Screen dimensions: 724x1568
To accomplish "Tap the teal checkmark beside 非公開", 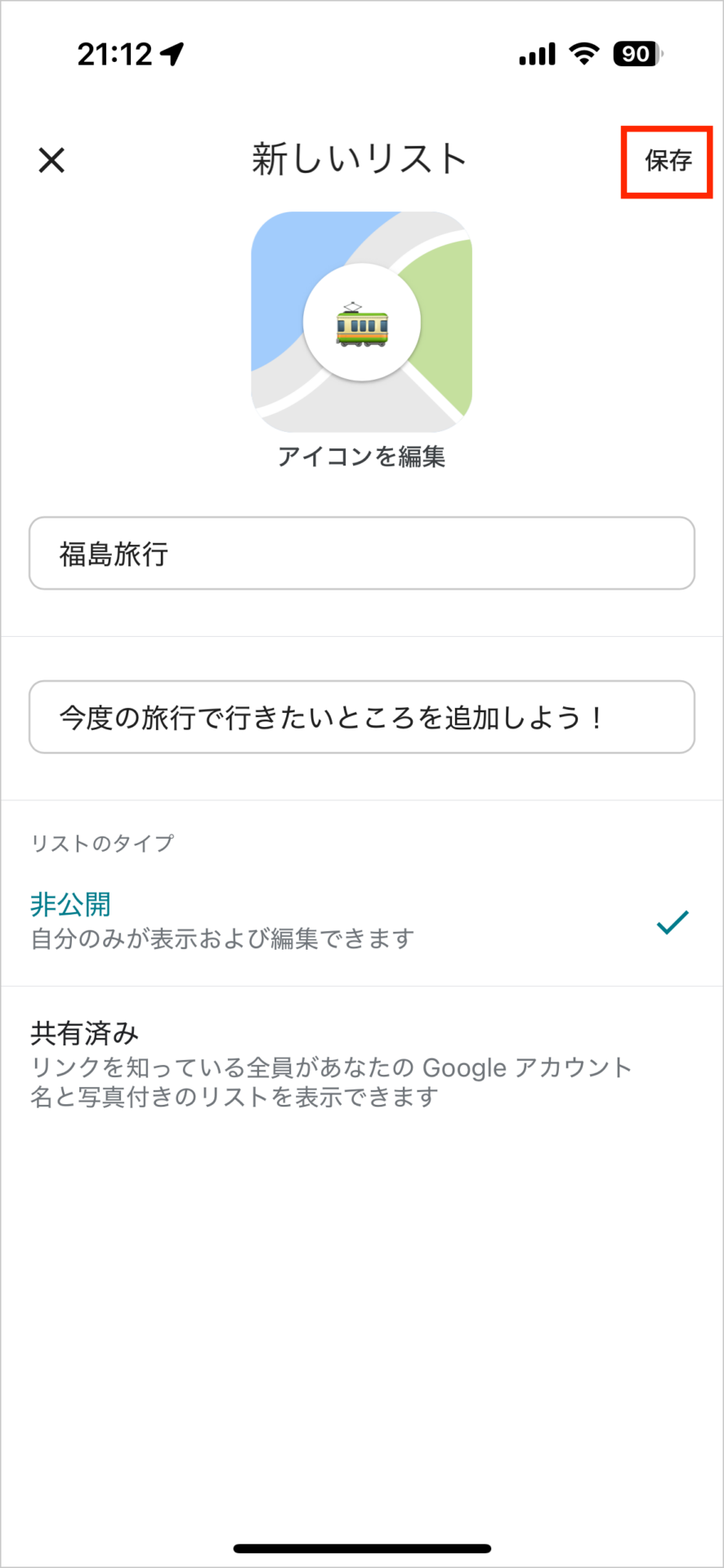I will pos(673,922).
